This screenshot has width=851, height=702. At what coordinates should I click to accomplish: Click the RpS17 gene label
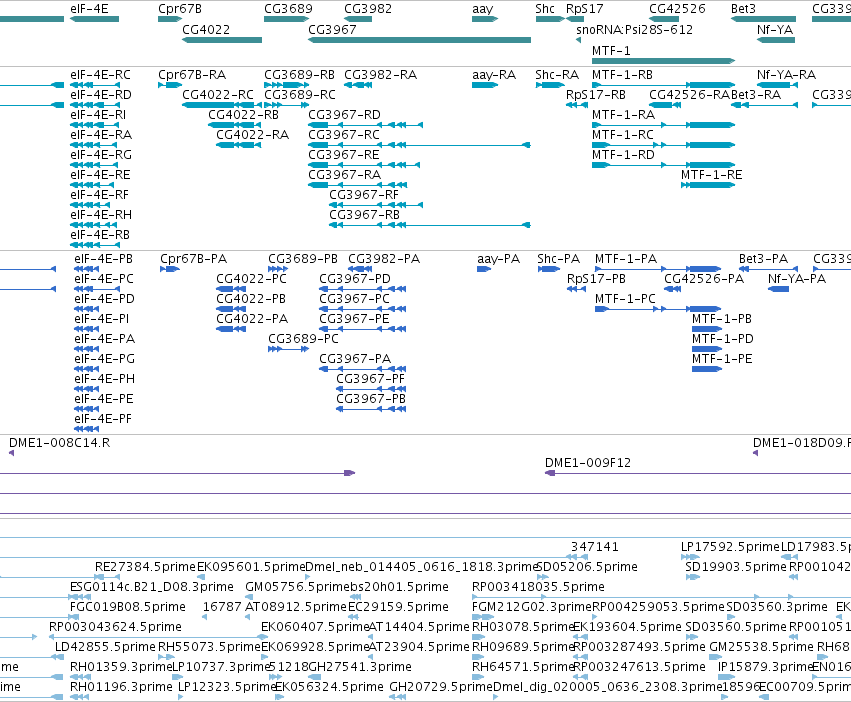coord(585,9)
